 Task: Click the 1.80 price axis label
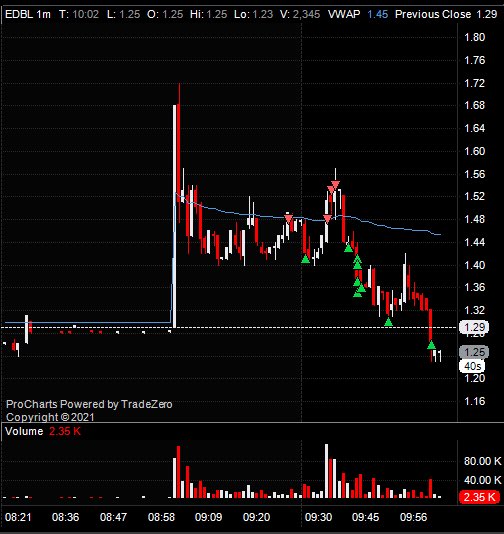[474, 37]
